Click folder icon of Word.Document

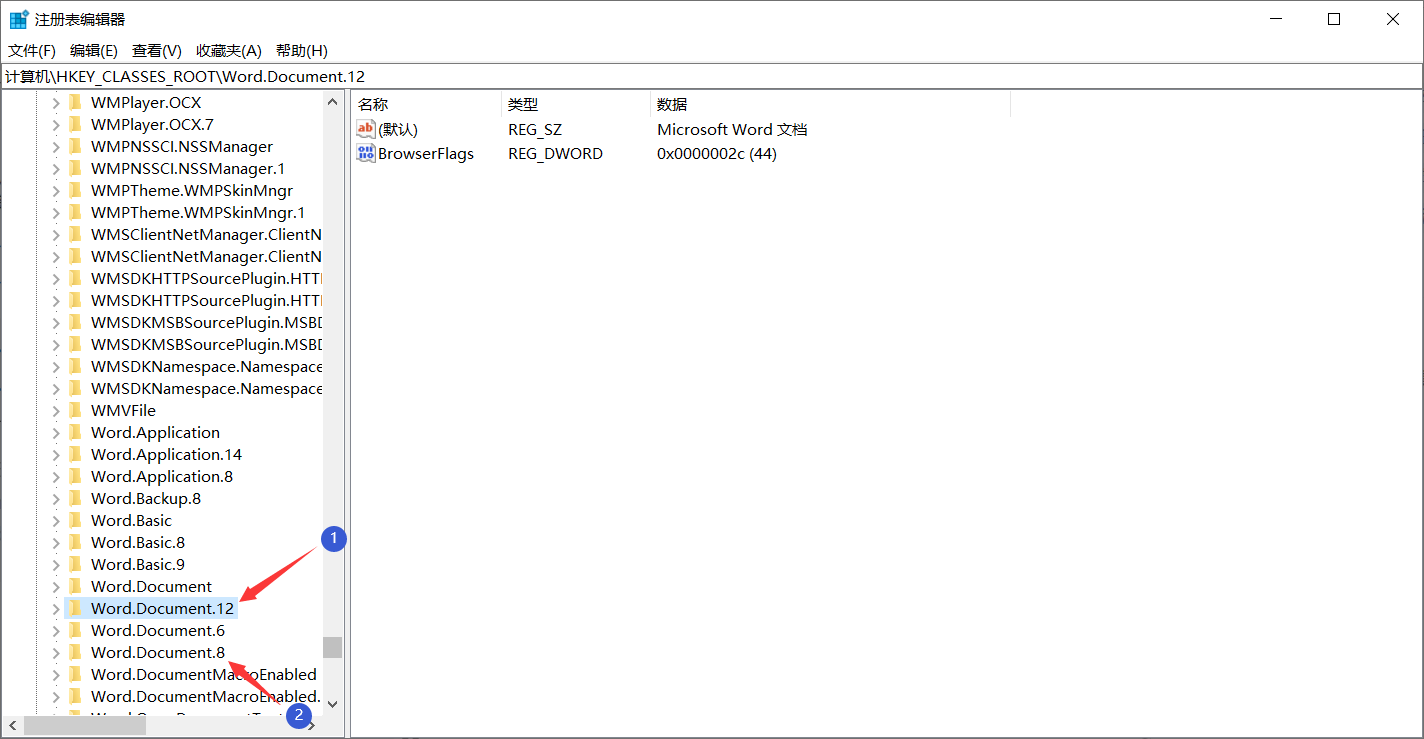click(76, 586)
